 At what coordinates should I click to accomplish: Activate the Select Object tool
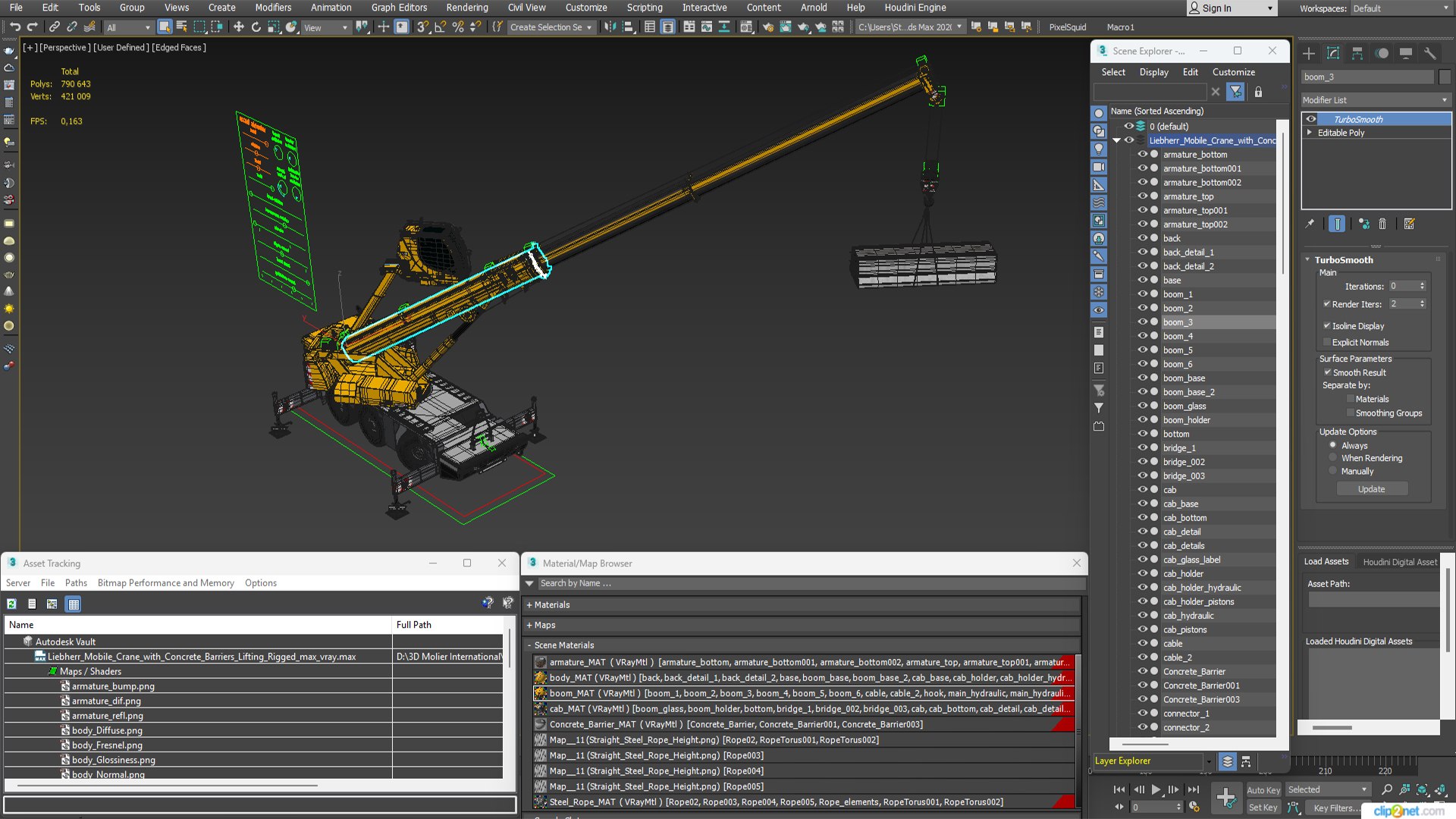pyautogui.click(x=165, y=27)
